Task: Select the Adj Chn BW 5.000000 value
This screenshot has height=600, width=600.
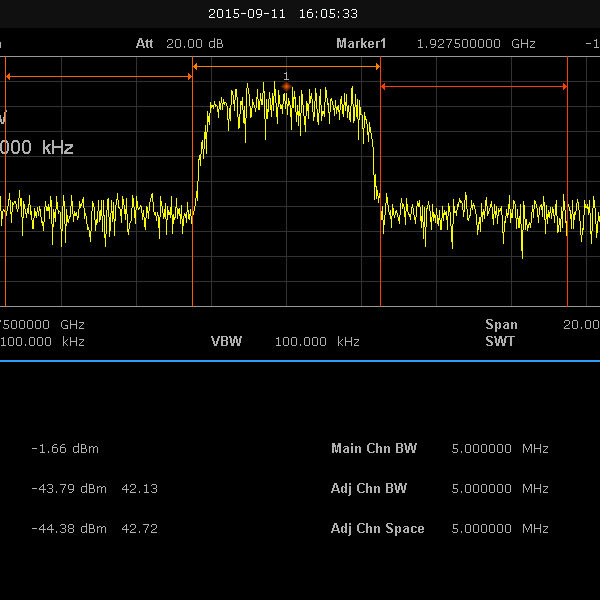Action: point(482,489)
